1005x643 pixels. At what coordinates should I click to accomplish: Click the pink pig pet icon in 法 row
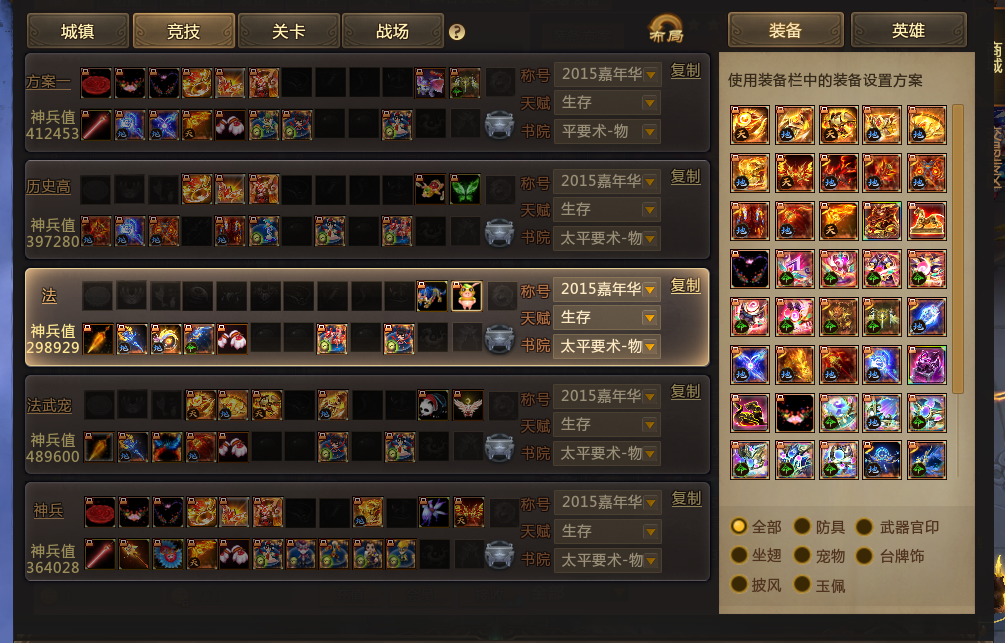[467, 296]
